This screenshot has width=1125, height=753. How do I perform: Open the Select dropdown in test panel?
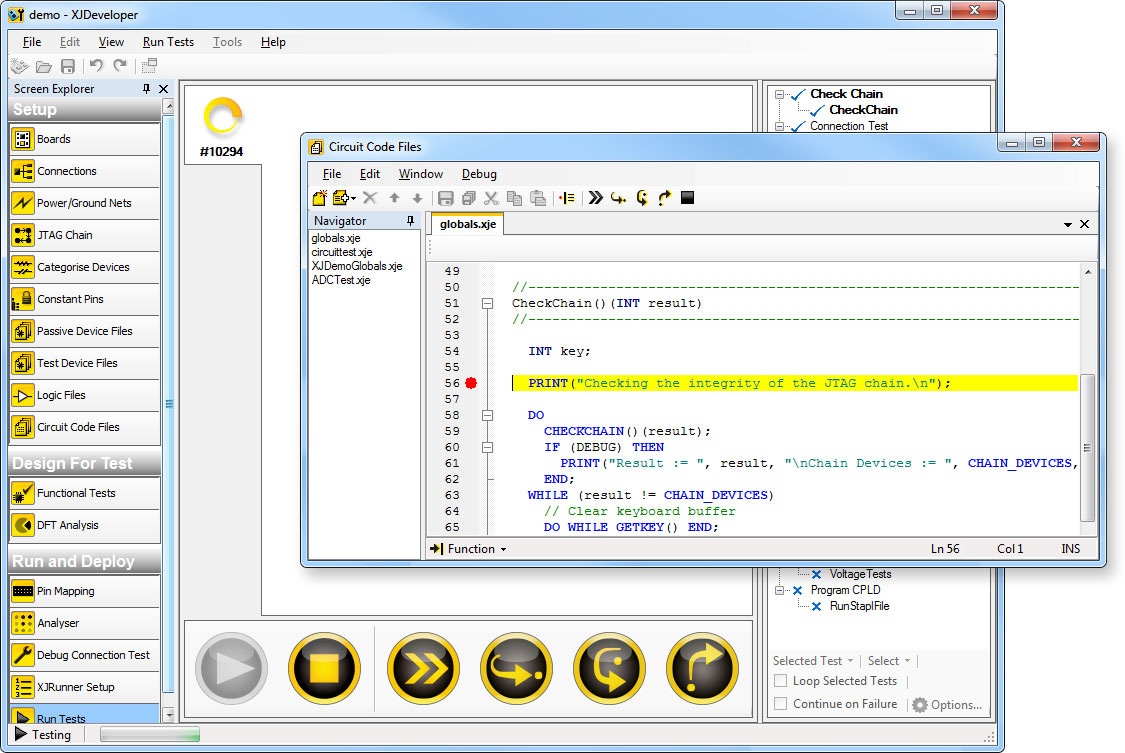889,660
